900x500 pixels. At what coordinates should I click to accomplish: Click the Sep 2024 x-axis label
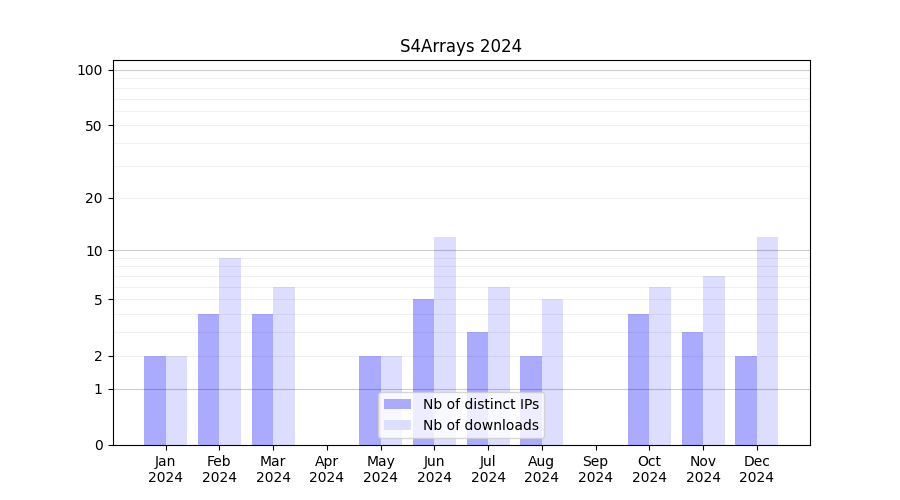click(x=595, y=469)
